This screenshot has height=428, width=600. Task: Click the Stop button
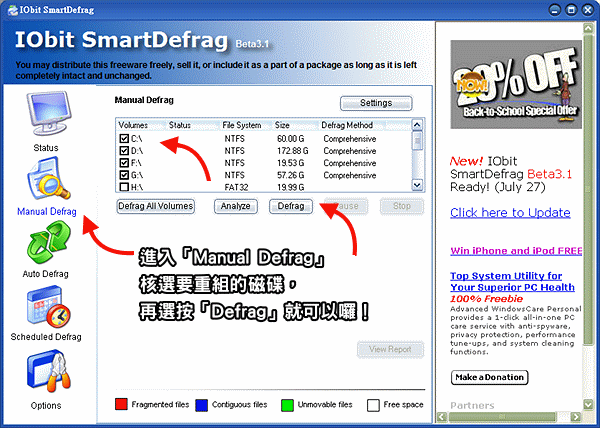point(402,206)
